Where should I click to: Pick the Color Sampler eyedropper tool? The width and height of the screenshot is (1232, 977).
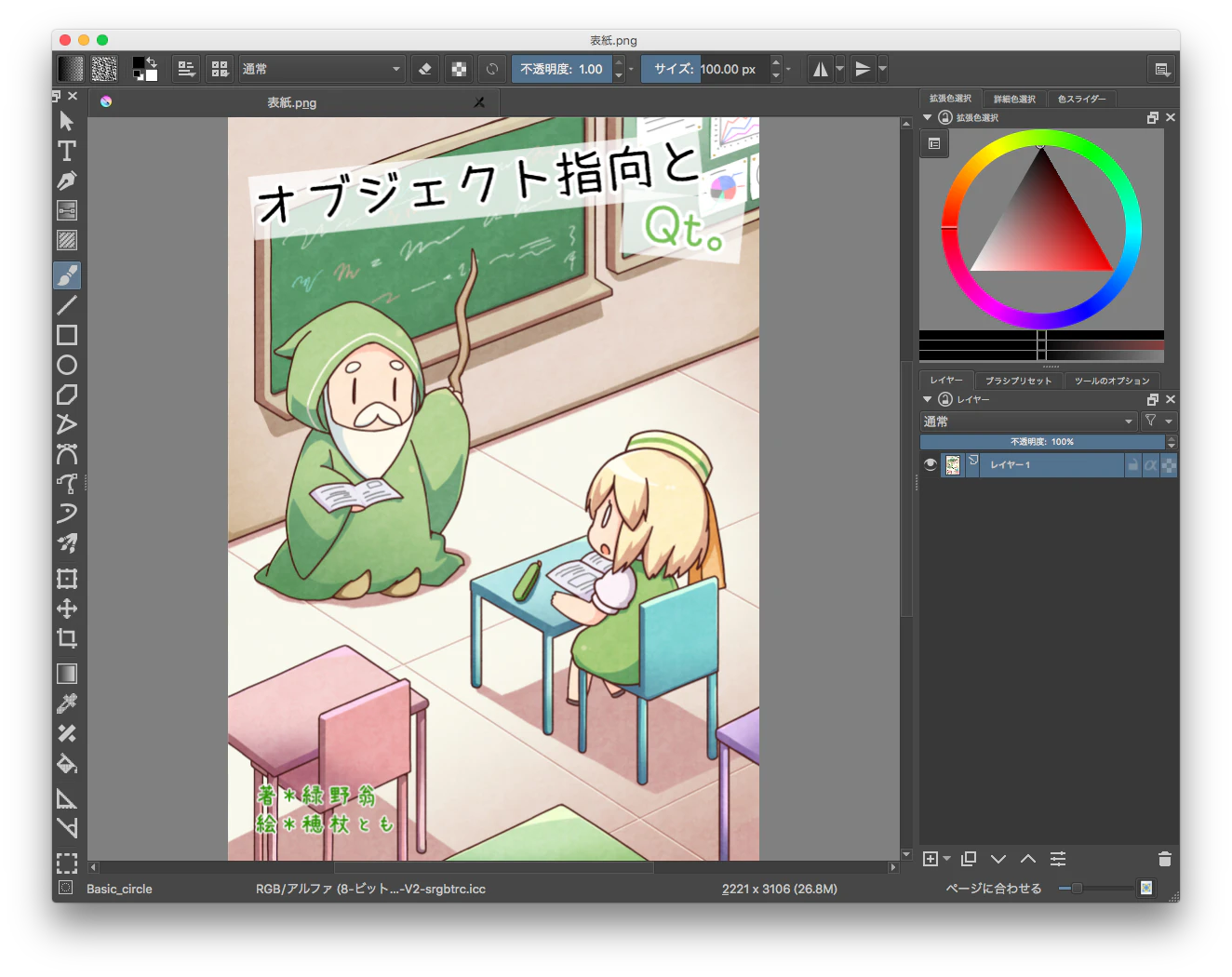67,703
